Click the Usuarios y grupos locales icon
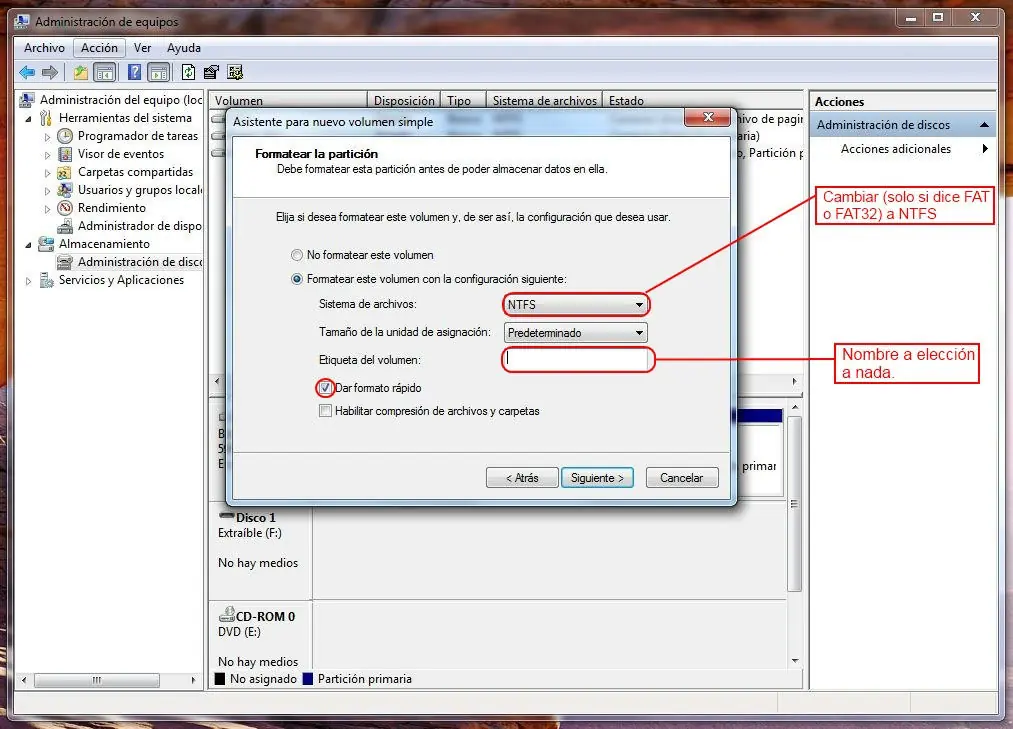This screenshot has height=729, width=1013. (65, 190)
